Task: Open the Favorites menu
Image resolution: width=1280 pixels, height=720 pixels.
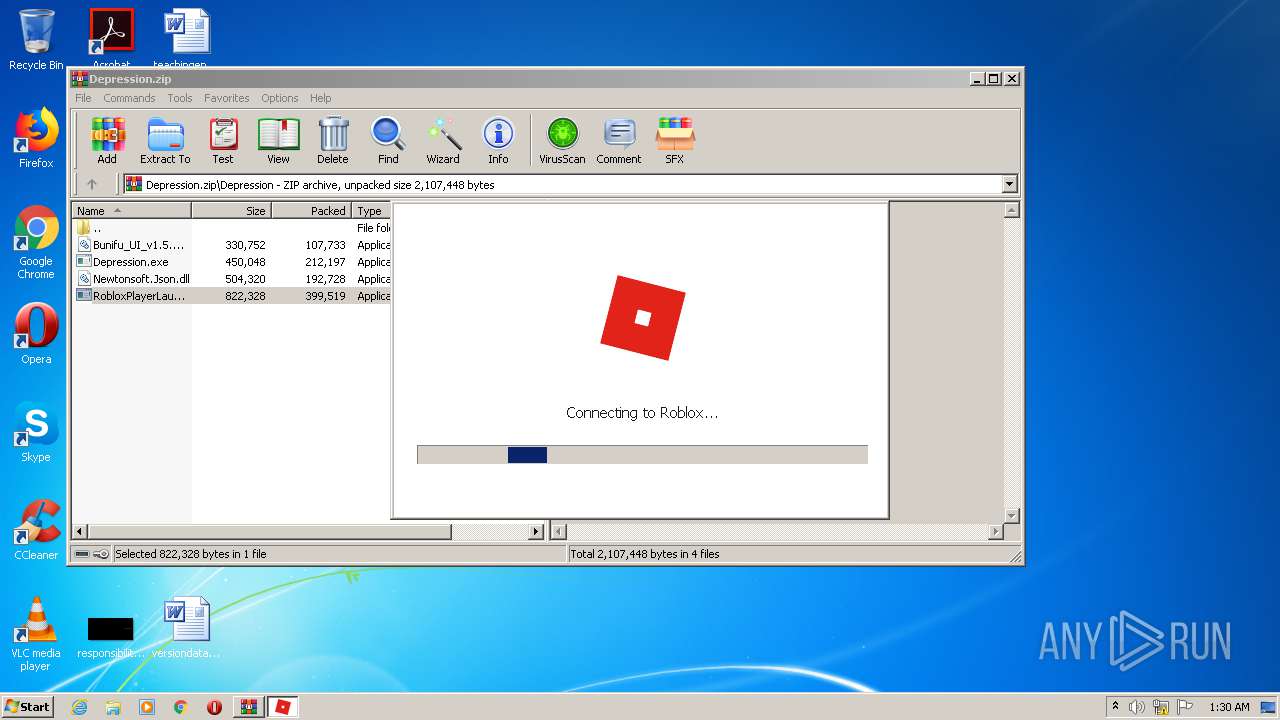Action: point(227,98)
